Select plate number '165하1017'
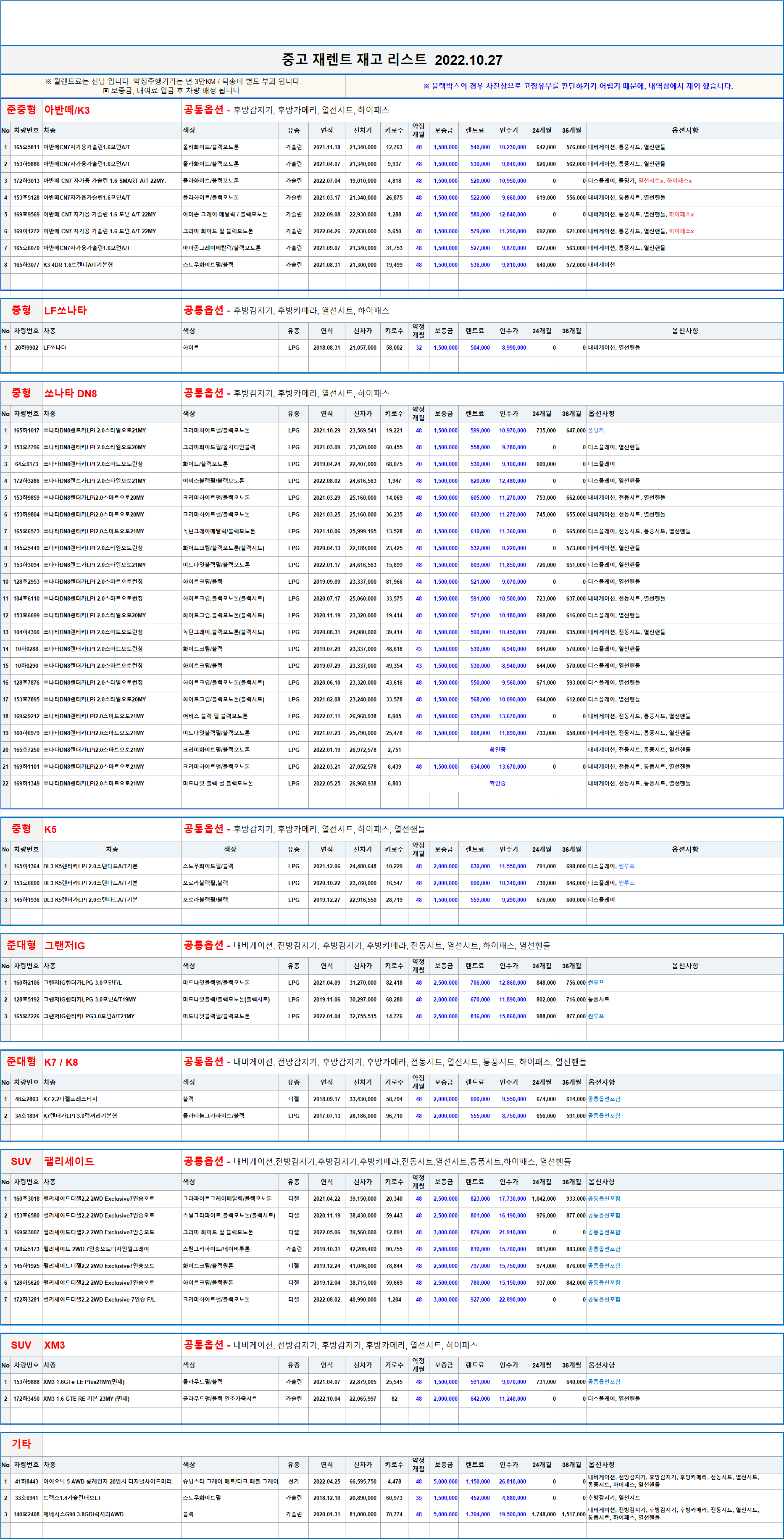This screenshot has width=784, height=1539. pyautogui.click(x=26, y=430)
